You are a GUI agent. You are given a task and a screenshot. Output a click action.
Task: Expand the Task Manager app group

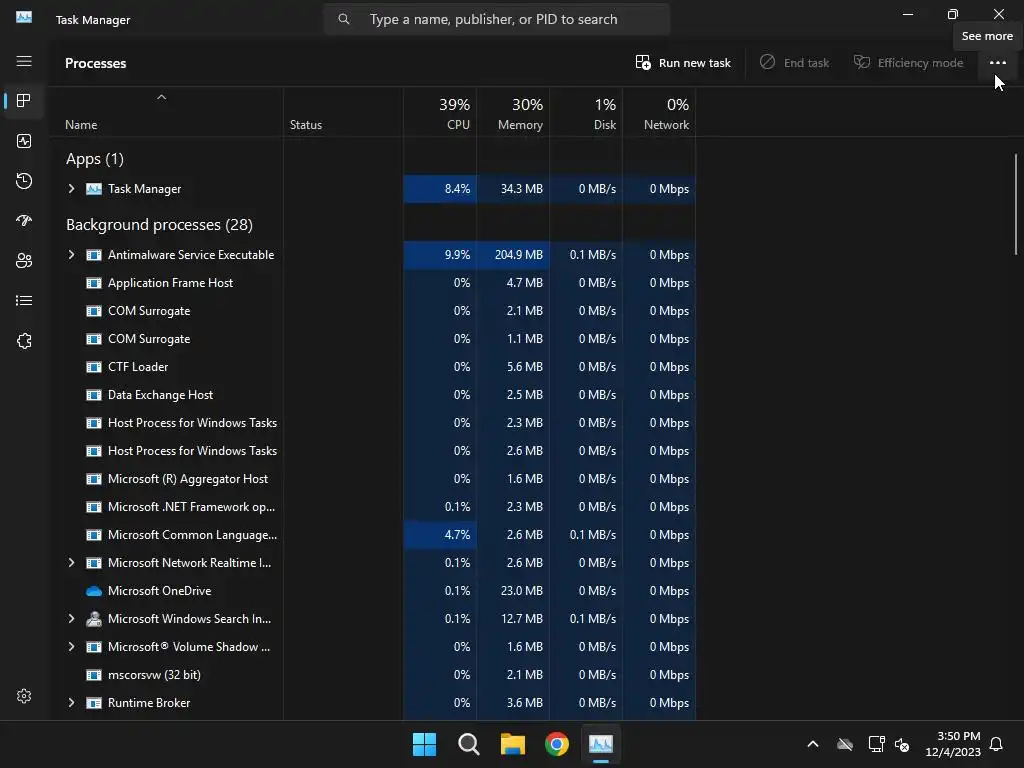(x=71, y=189)
